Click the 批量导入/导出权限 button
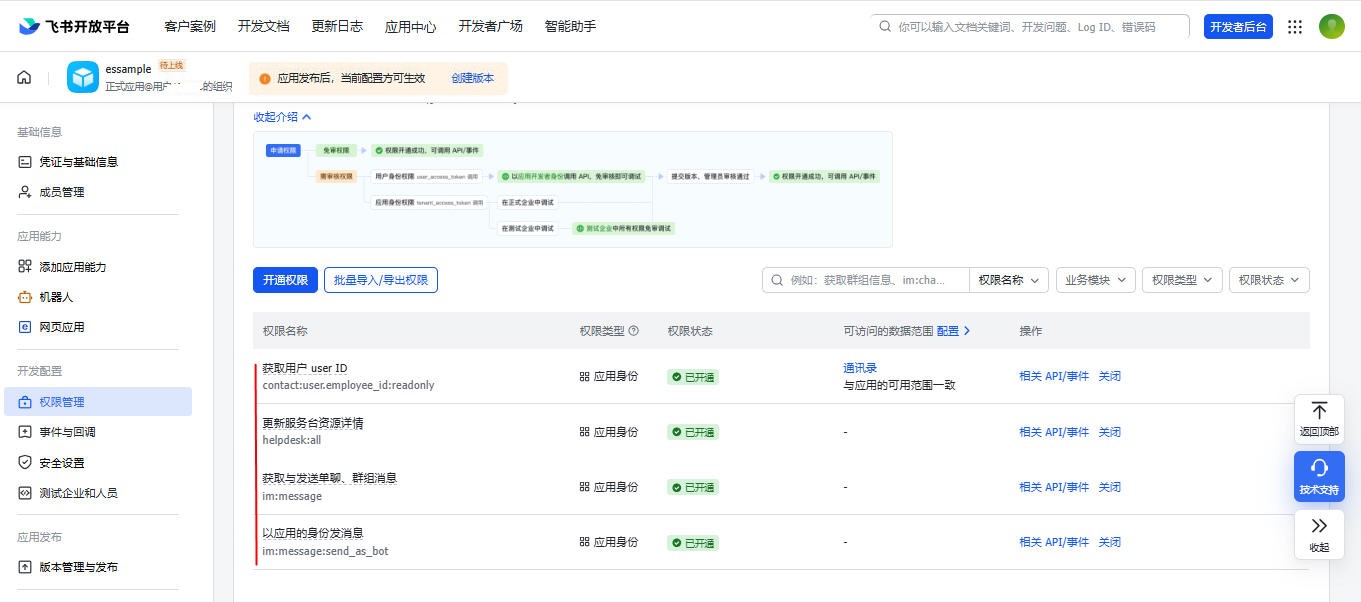The height and width of the screenshot is (602, 1361). [x=380, y=280]
